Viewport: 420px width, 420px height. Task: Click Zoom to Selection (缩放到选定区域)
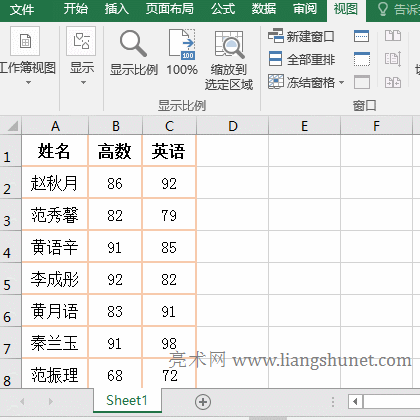point(229,60)
